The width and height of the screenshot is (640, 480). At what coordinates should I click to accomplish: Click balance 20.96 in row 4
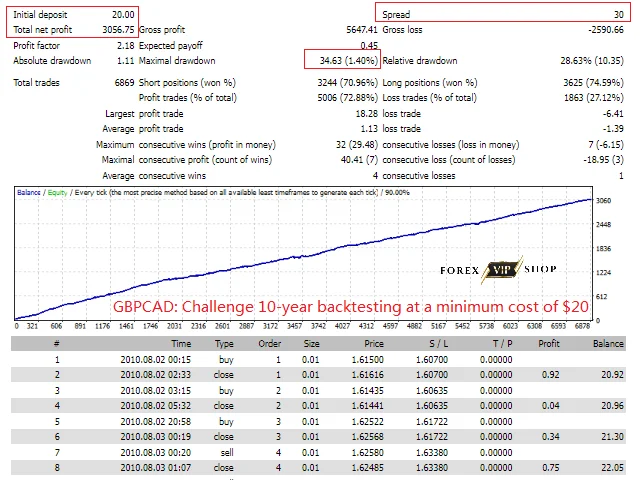tap(612, 406)
